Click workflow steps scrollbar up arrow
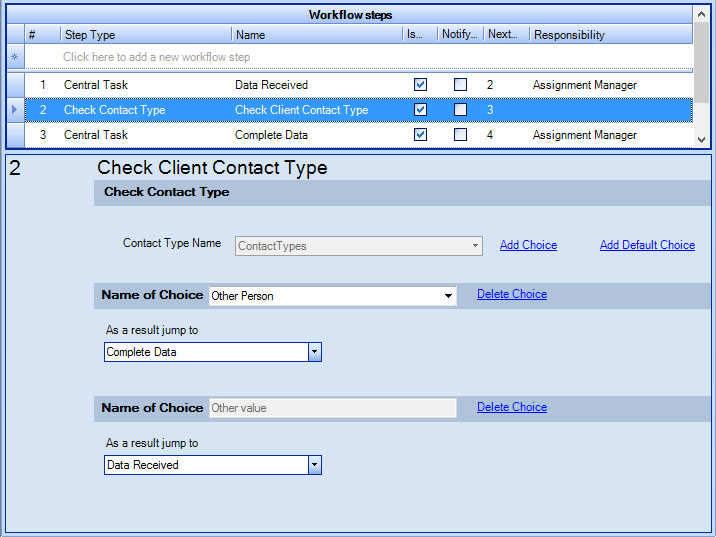This screenshot has width=716, height=537. (701, 15)
